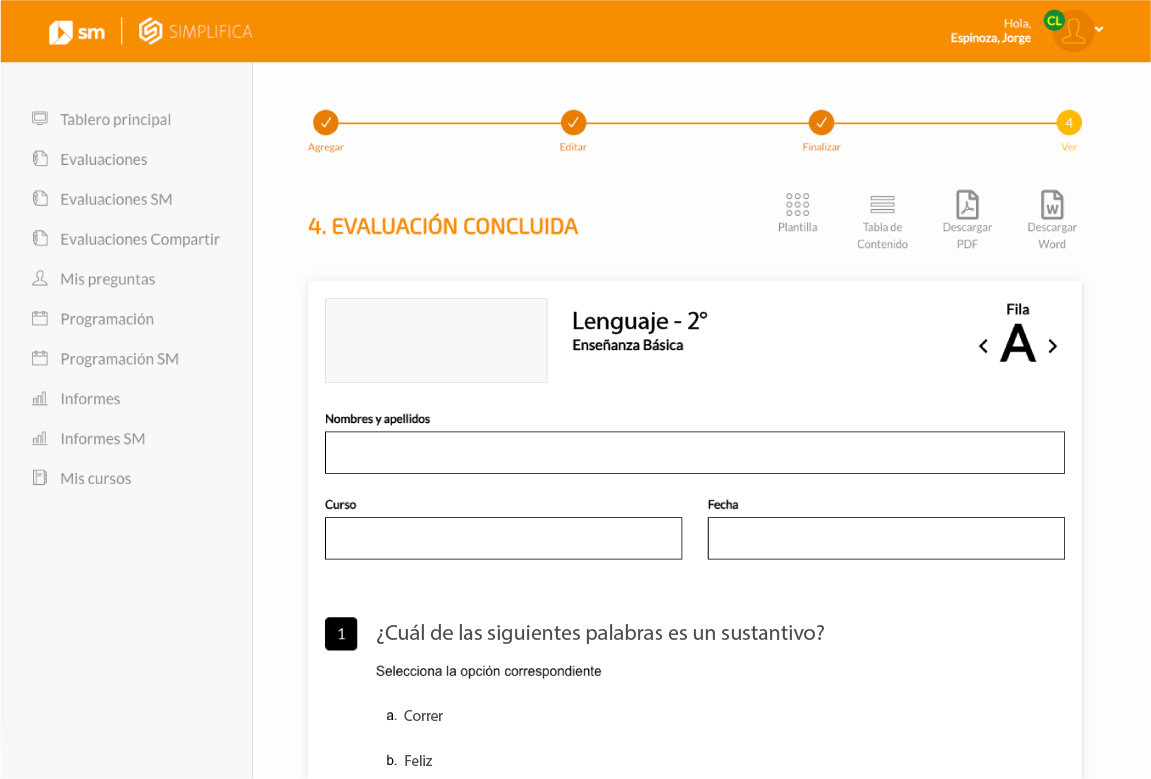Open Programación menu entry
Screen dimensions: 1151x779
click(x=107, y=319)
